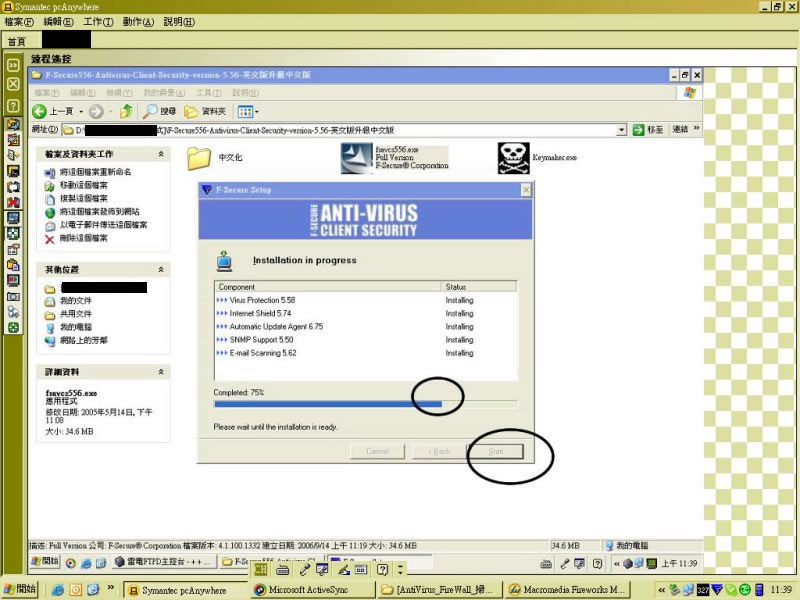Screen dimensions: 800x600
Task: Open 我的文件 under 其他位置
Action: 76,301
